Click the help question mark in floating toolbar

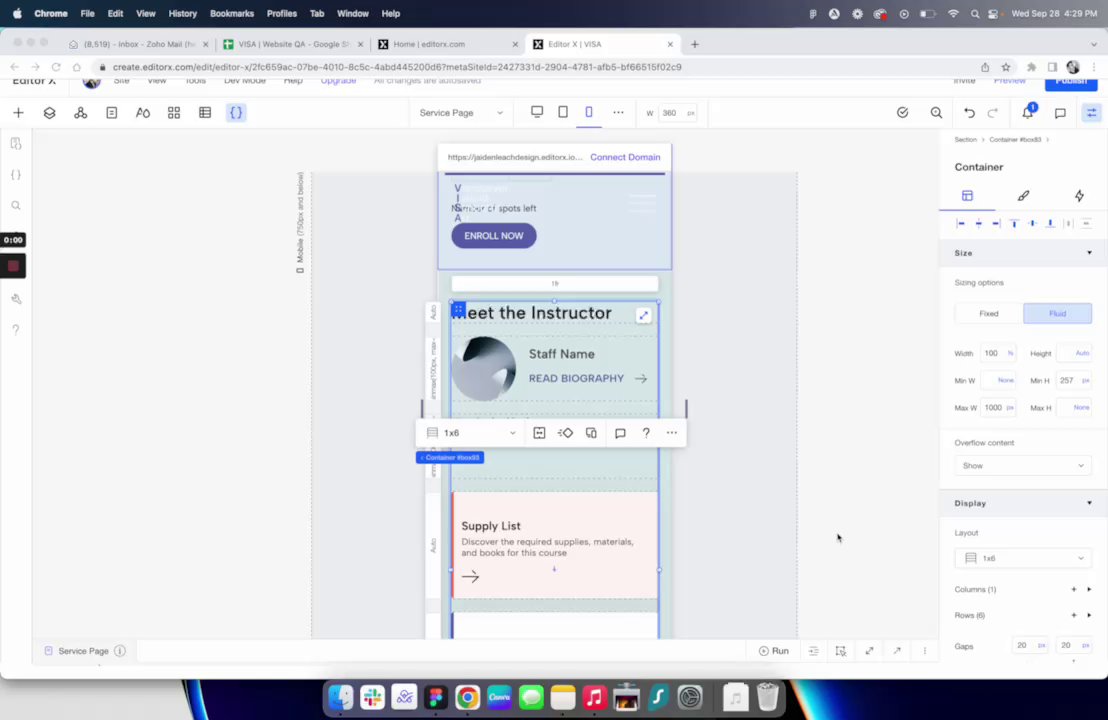tap(646, 433)
